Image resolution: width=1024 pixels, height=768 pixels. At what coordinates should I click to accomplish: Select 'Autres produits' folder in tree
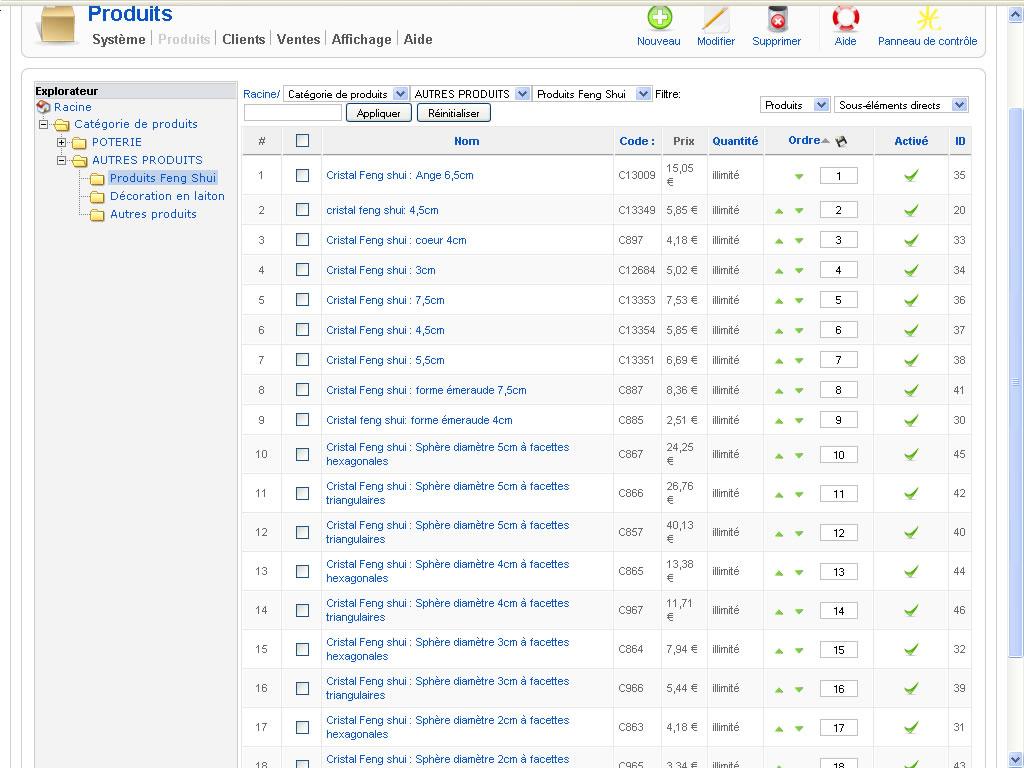pos(153,214)
